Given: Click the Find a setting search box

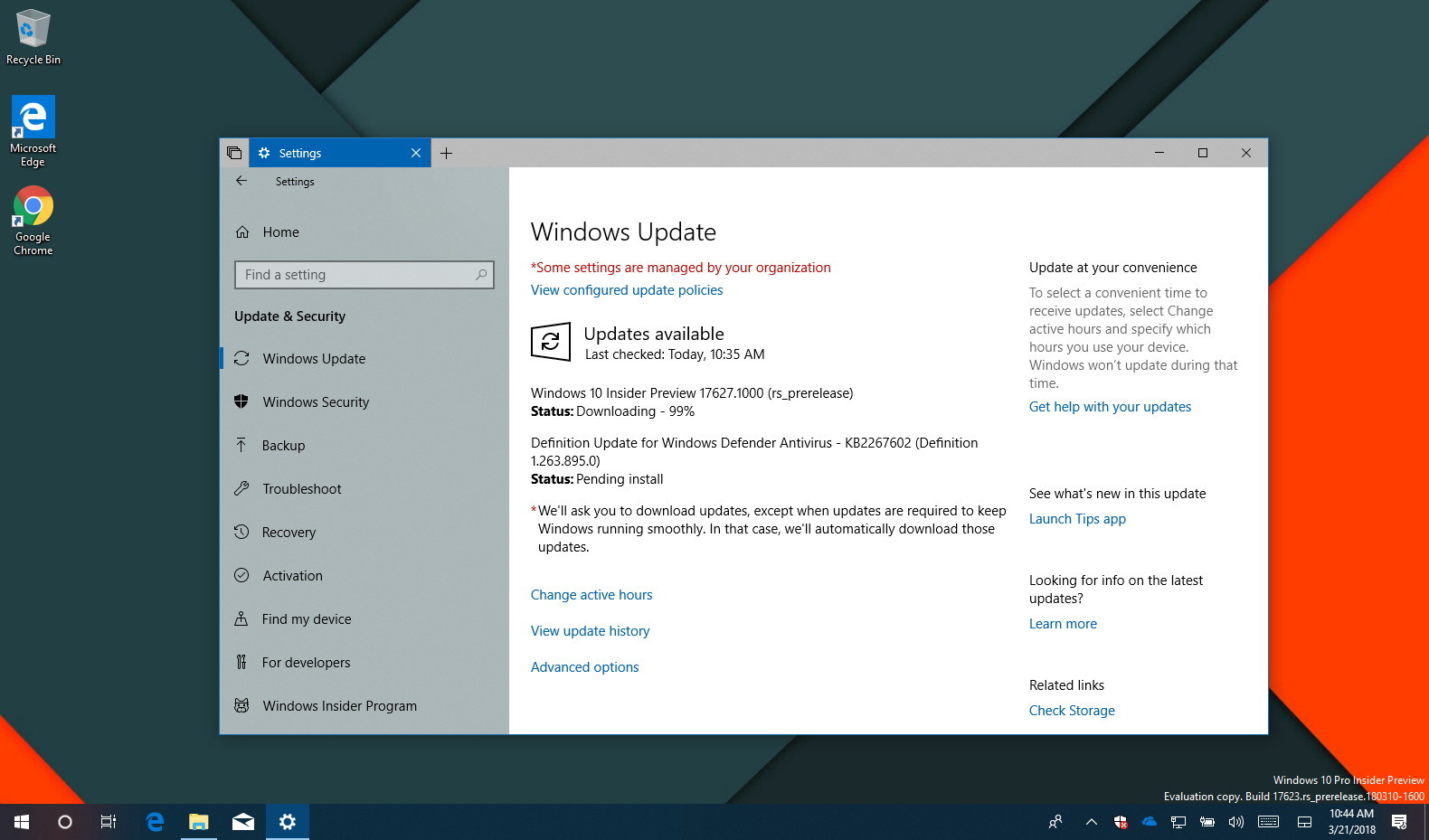Looking at the screenshot, I should pos(364,275).
